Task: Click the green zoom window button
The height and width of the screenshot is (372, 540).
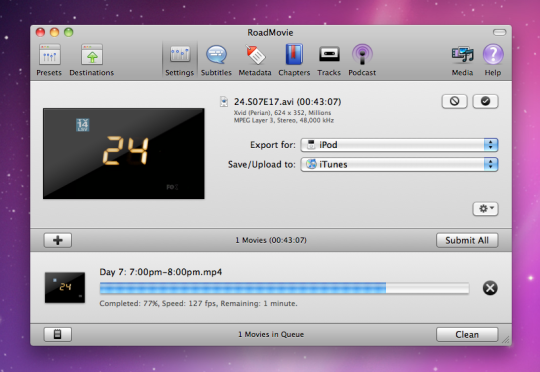Action: (x=69, y=32)
